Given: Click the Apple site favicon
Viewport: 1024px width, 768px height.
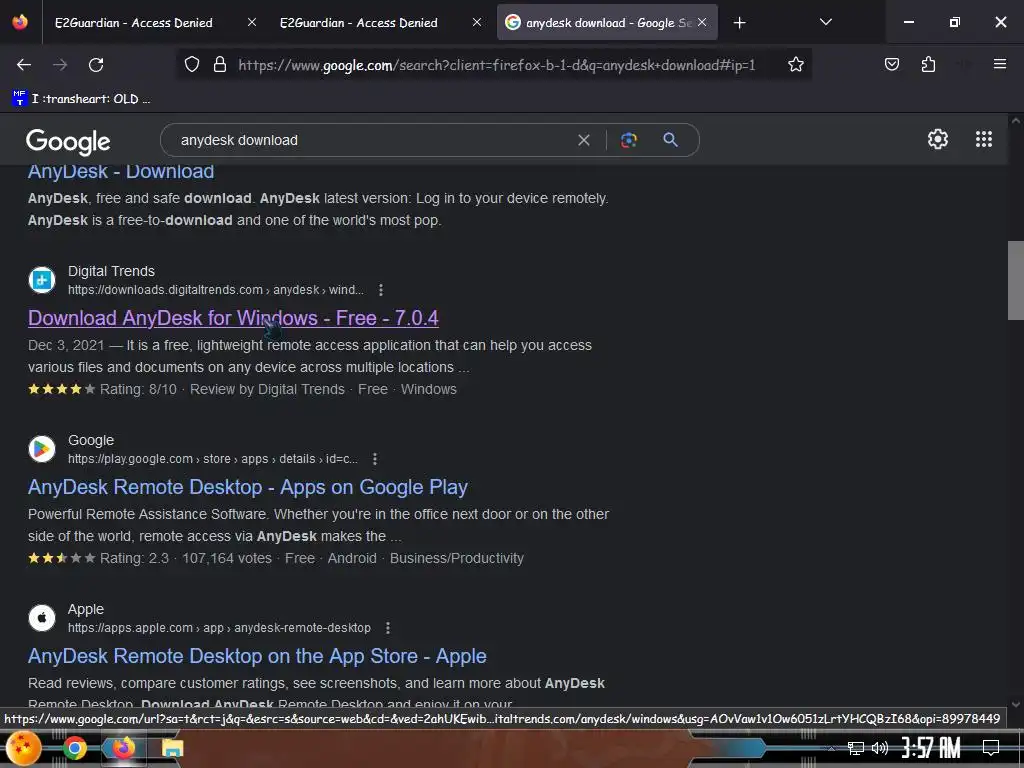Looking at the screenshot, I should [42, 618].
